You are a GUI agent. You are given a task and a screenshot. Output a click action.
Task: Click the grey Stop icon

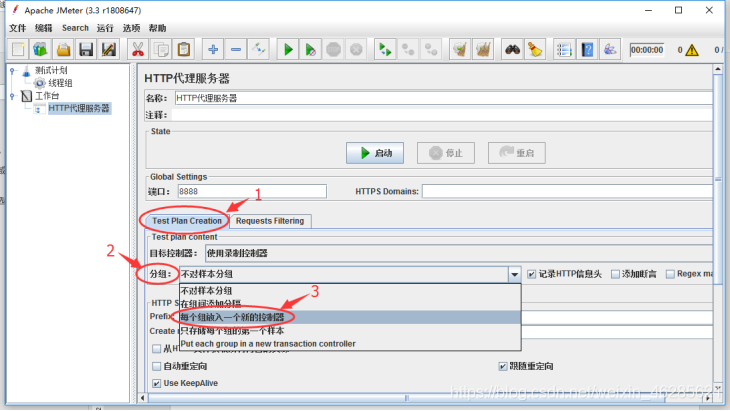333,49
